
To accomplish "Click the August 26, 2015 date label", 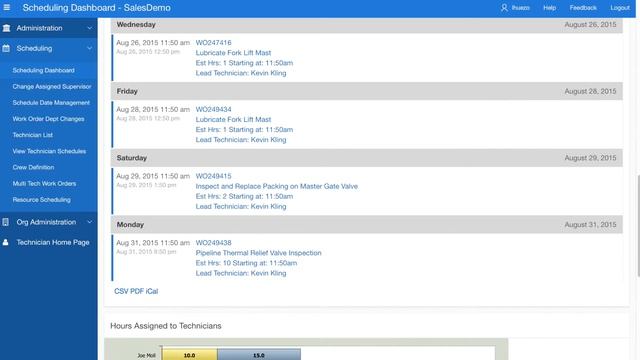I will [590, 24].
